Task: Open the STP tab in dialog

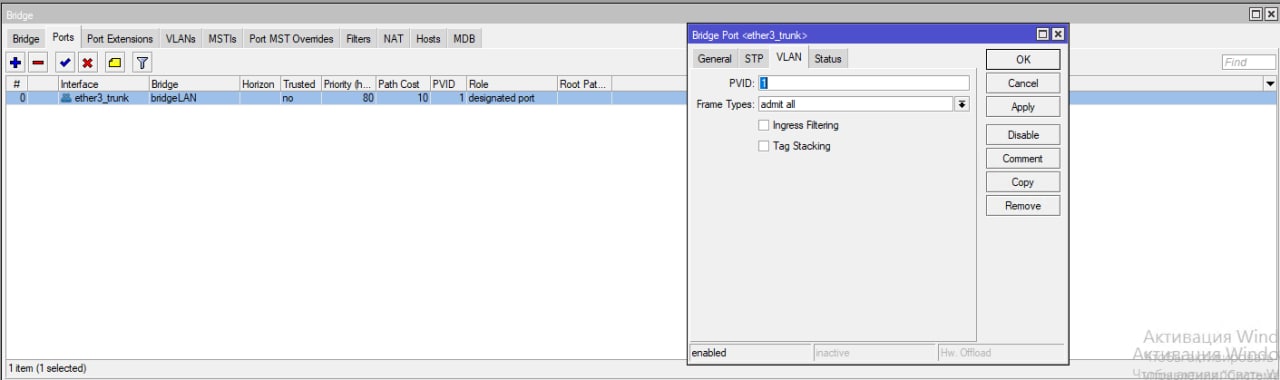Action: click(x=754, y=59)
